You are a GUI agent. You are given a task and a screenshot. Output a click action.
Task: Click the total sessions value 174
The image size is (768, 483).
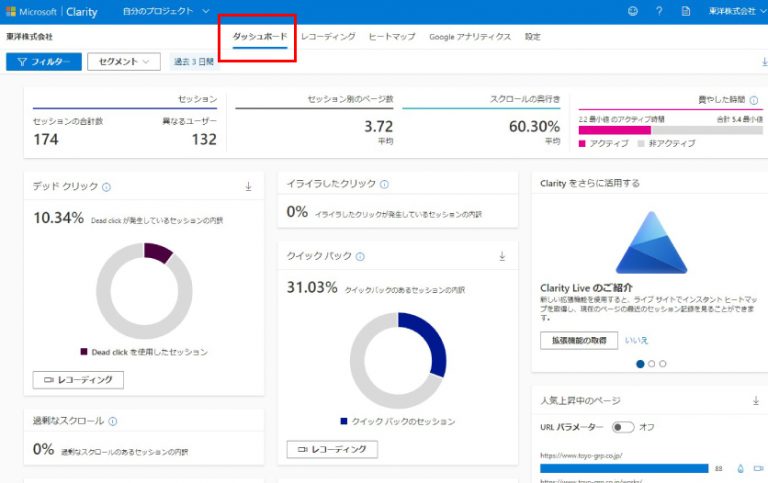coord(46,140)
